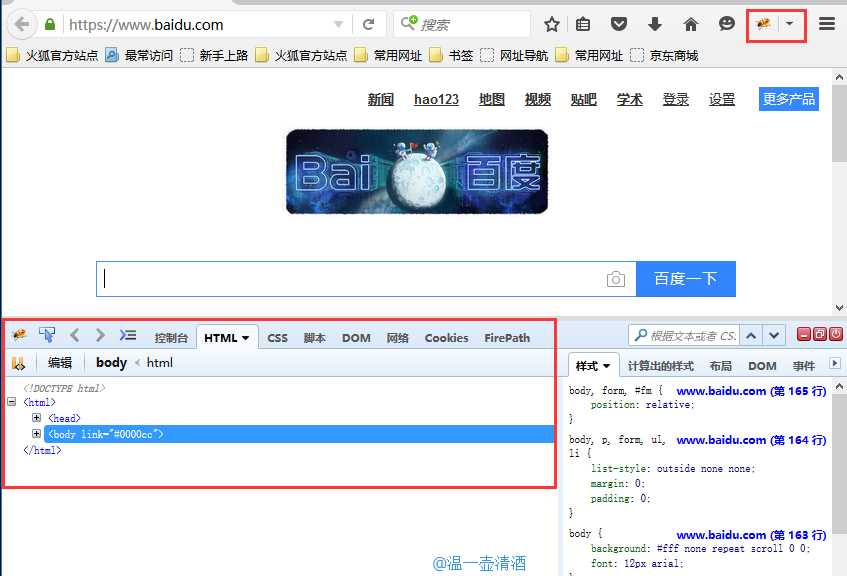Image resolution: width=847 pixels, height=576 pixels.
Task: Click Firebug panel back arrow
Action: (x=75, y=335)
